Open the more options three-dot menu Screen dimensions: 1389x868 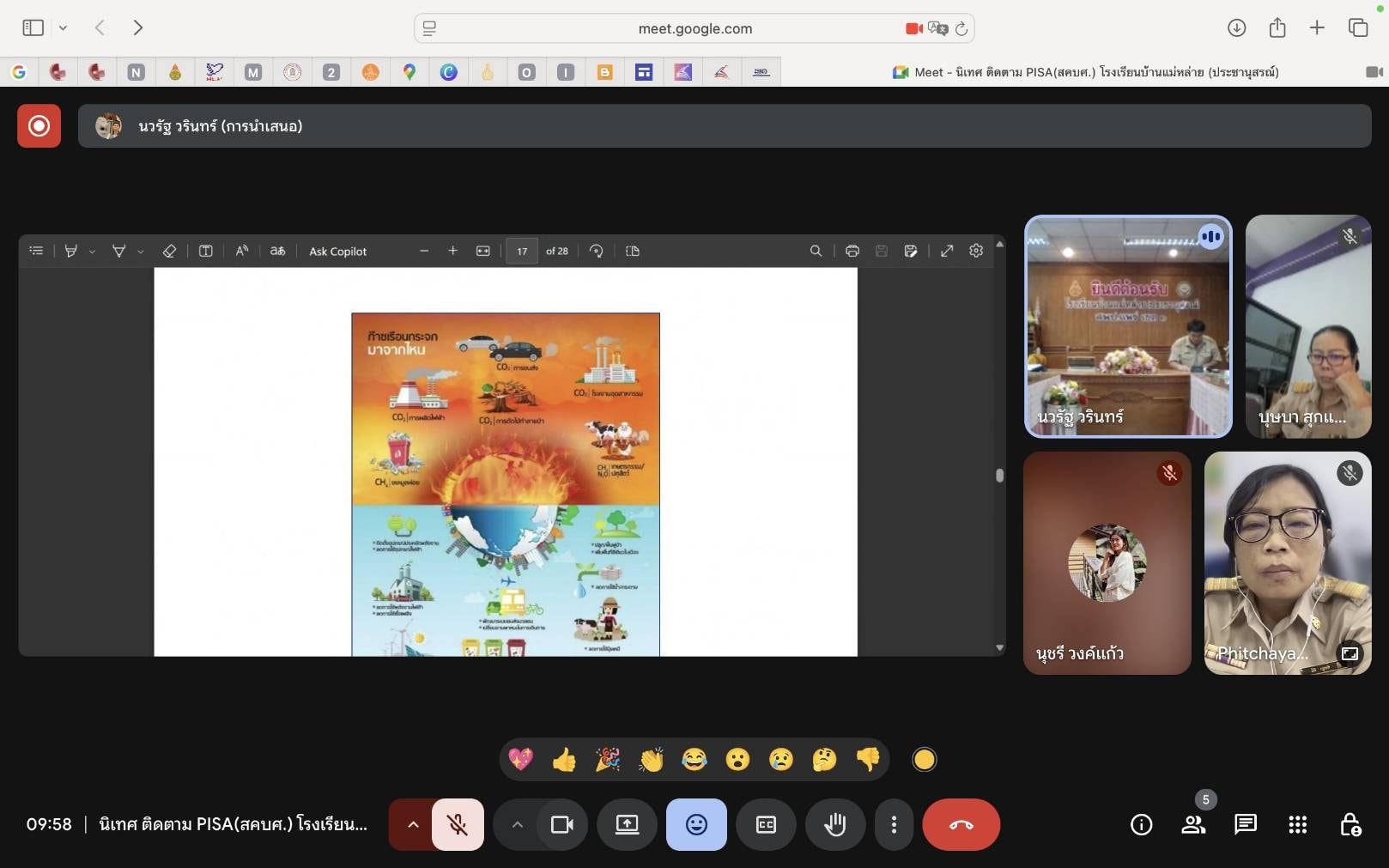[894, 824]
